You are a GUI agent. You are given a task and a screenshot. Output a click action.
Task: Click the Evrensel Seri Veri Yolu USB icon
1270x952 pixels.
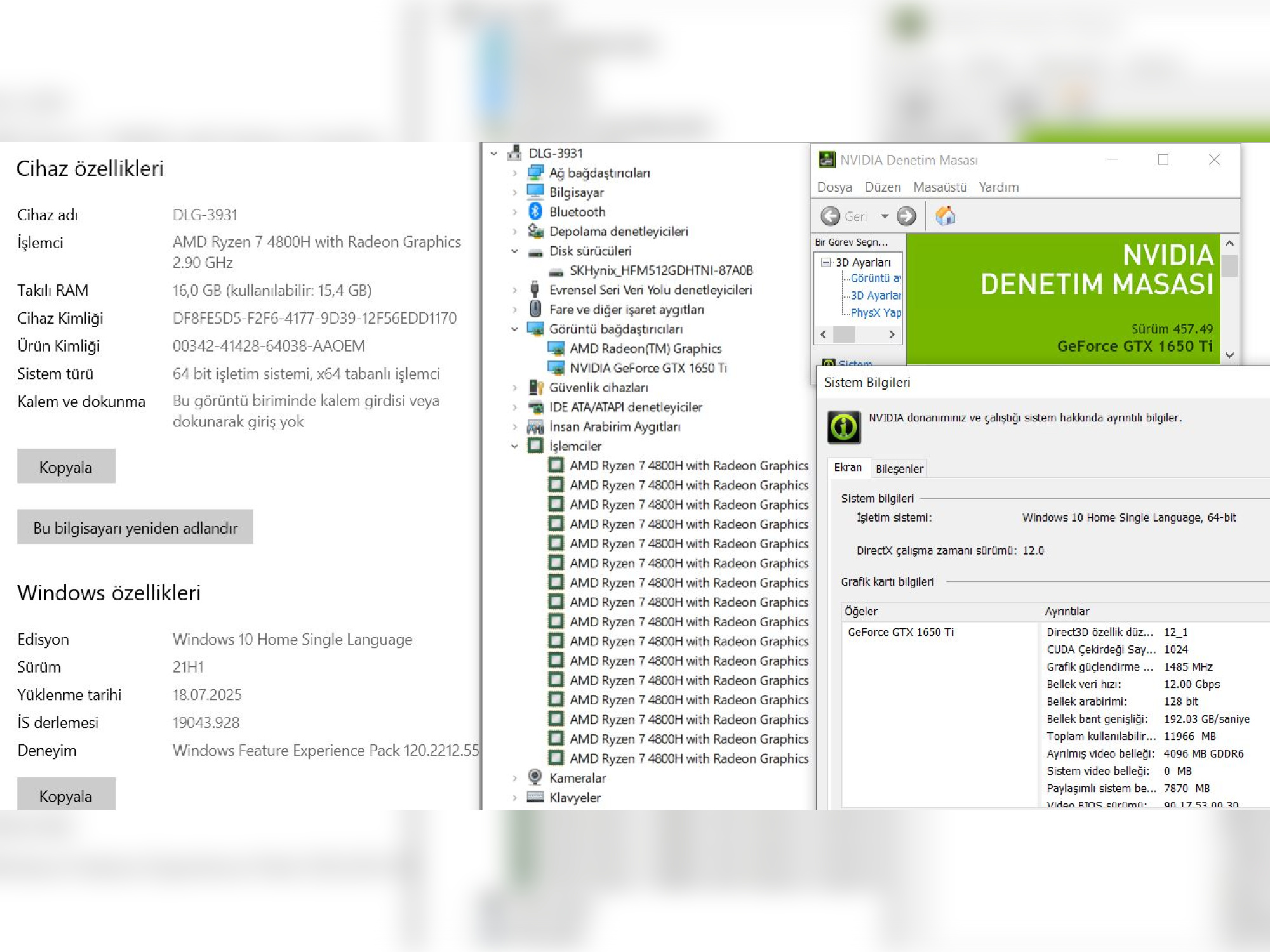535,290
